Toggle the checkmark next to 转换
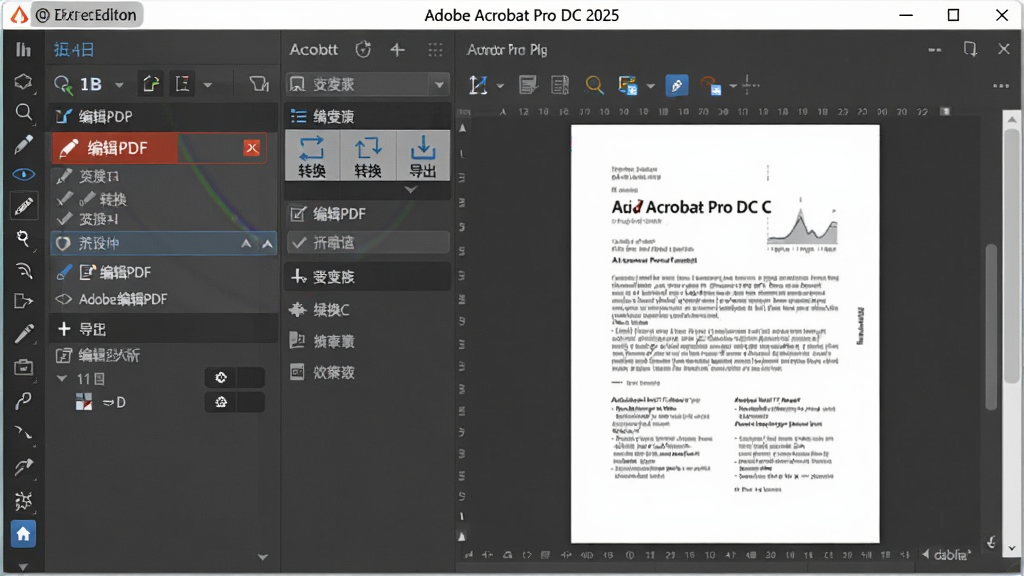The height and width of the screenshot is (576, 1024). point(64,198)
